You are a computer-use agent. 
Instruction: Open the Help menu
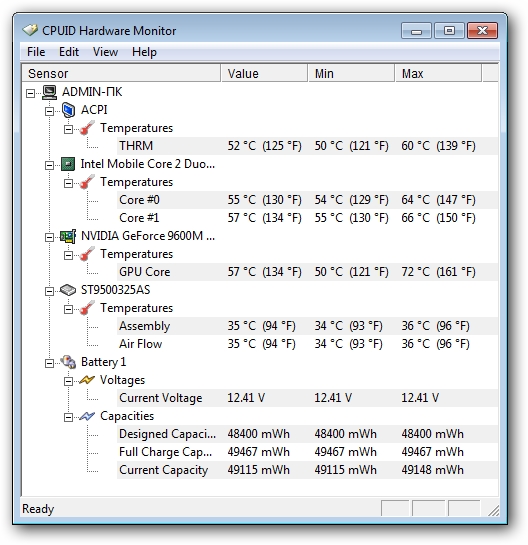[x=144, y=52]
